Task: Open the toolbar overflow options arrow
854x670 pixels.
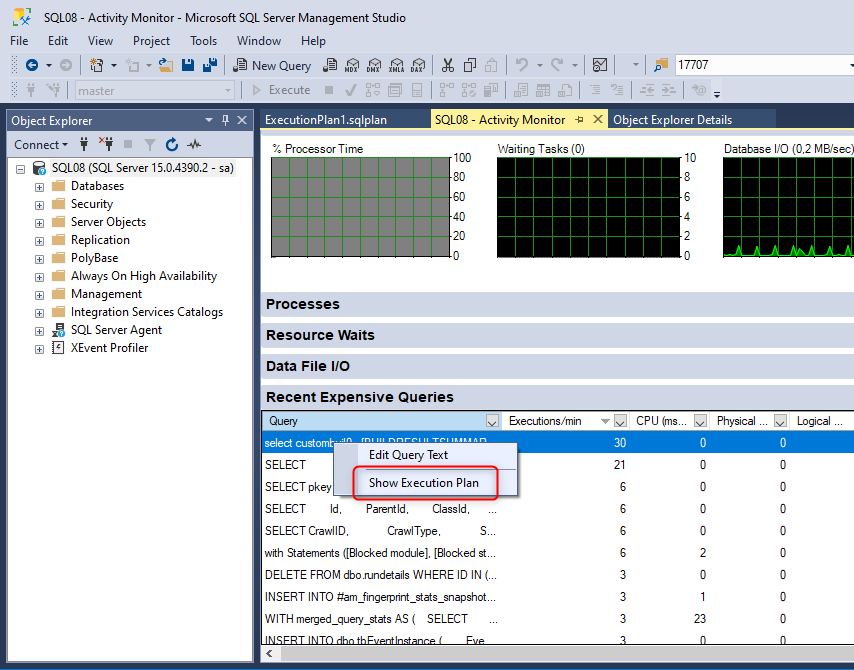Action: coord(717,94)
